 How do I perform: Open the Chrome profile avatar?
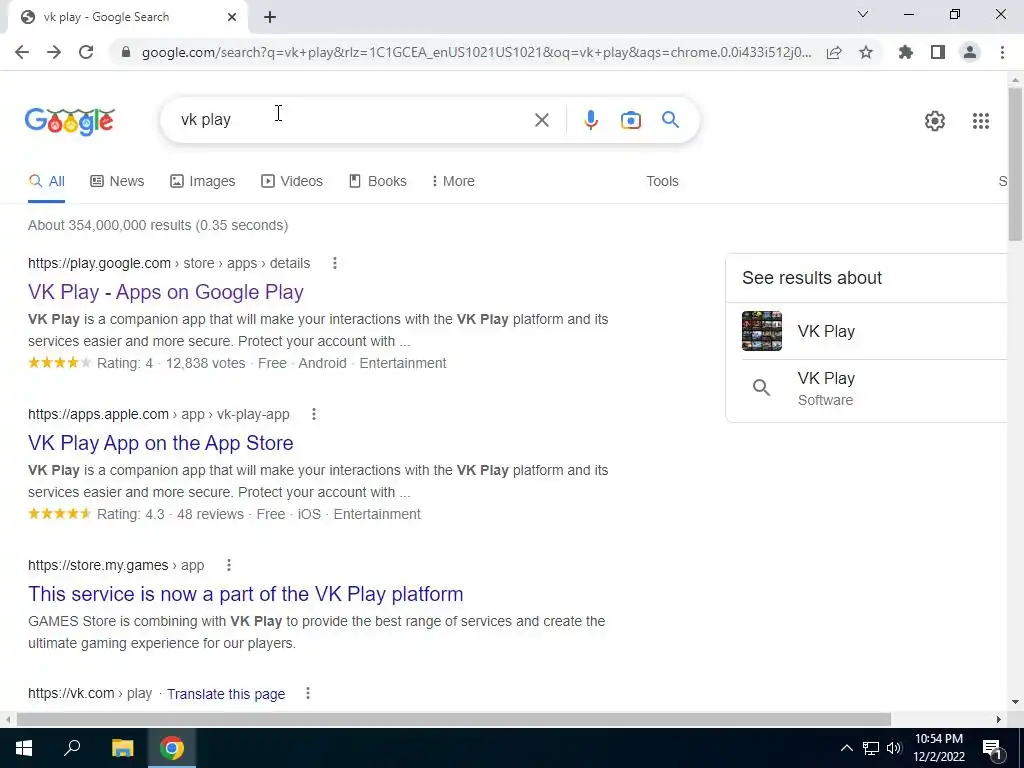[x=970, y=52]
